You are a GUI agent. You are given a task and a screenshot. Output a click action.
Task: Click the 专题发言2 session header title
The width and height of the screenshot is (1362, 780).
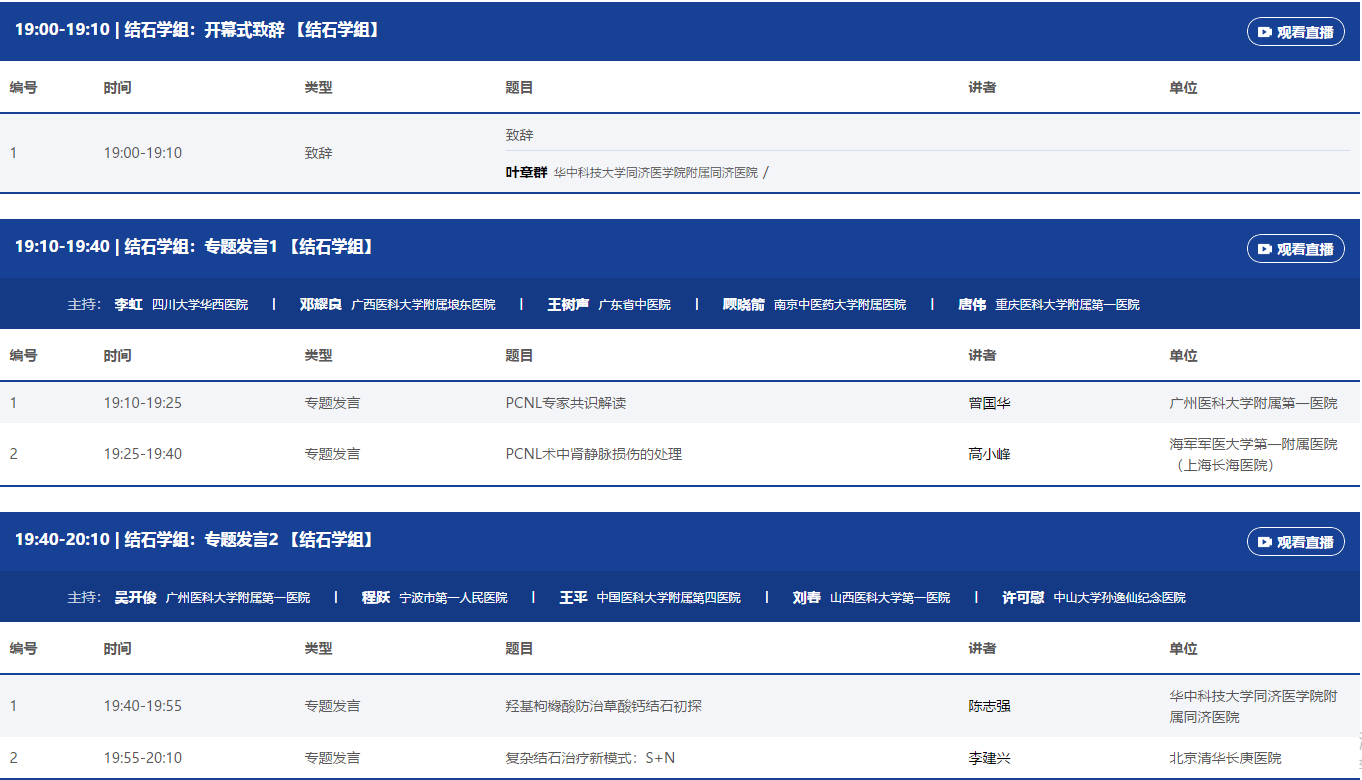[x=195, y=540]
